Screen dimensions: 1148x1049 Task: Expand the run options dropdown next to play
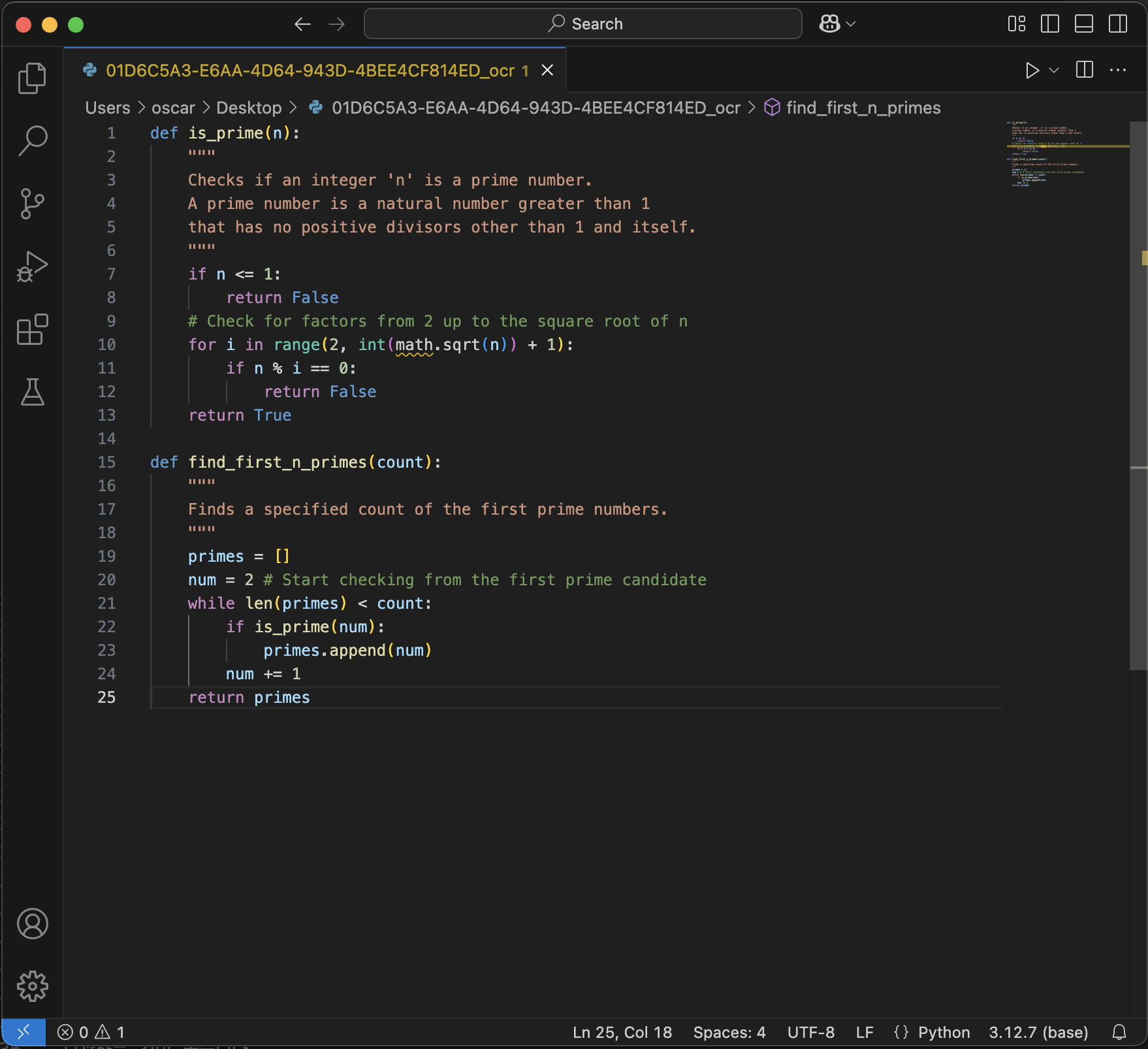tap(1053, 70)
